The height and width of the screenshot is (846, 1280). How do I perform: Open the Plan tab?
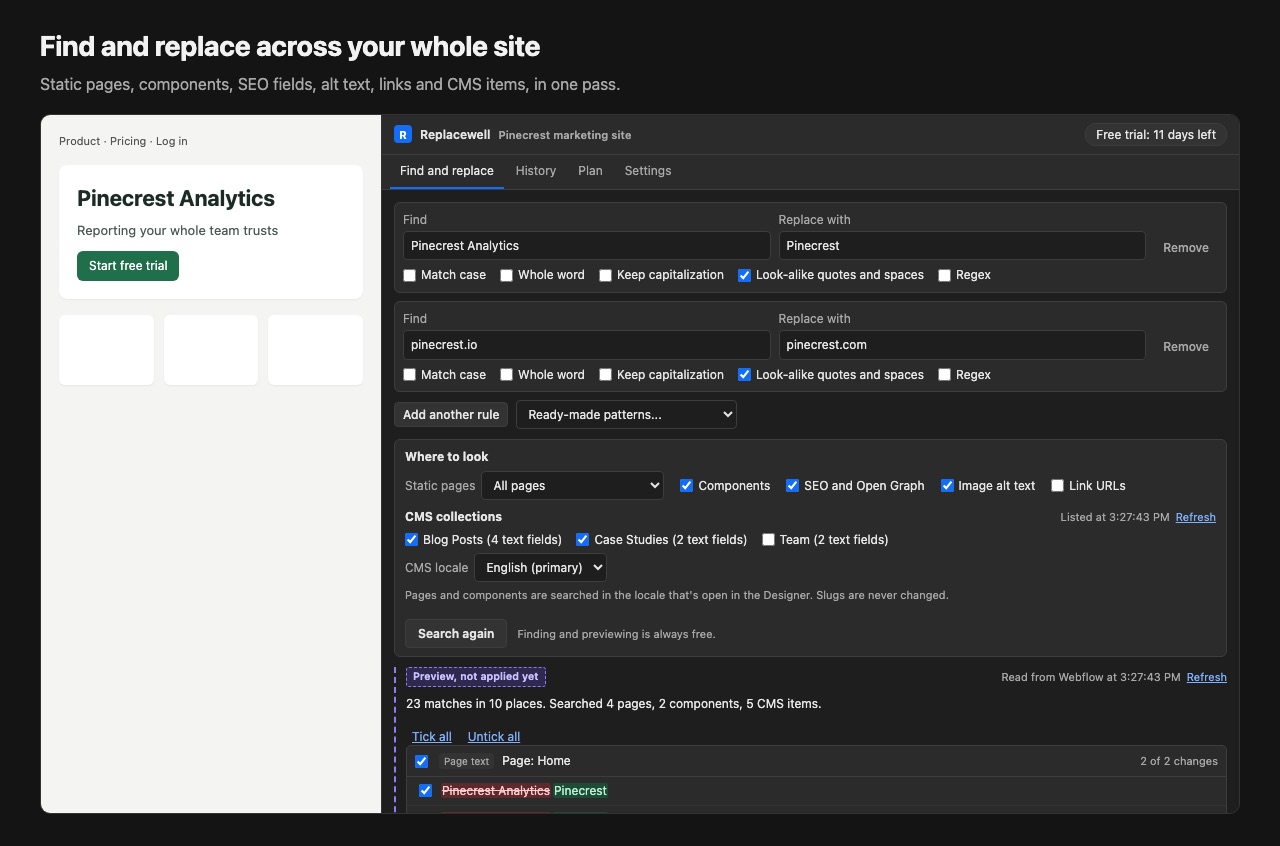click(x=590, y=171)
